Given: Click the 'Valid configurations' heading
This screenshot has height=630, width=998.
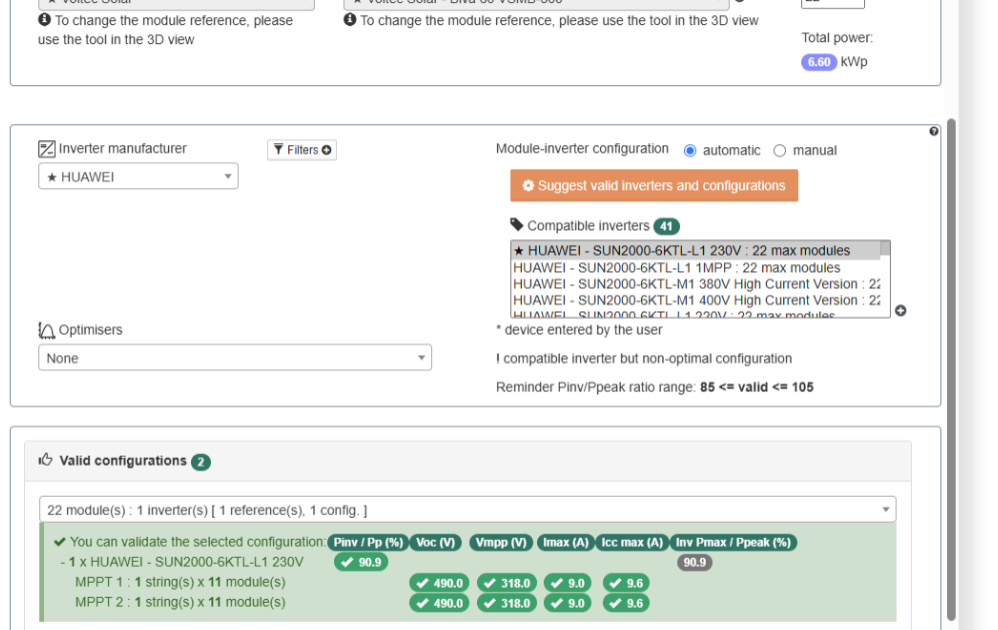Looking at the screenshot, I should click(123, 461).
